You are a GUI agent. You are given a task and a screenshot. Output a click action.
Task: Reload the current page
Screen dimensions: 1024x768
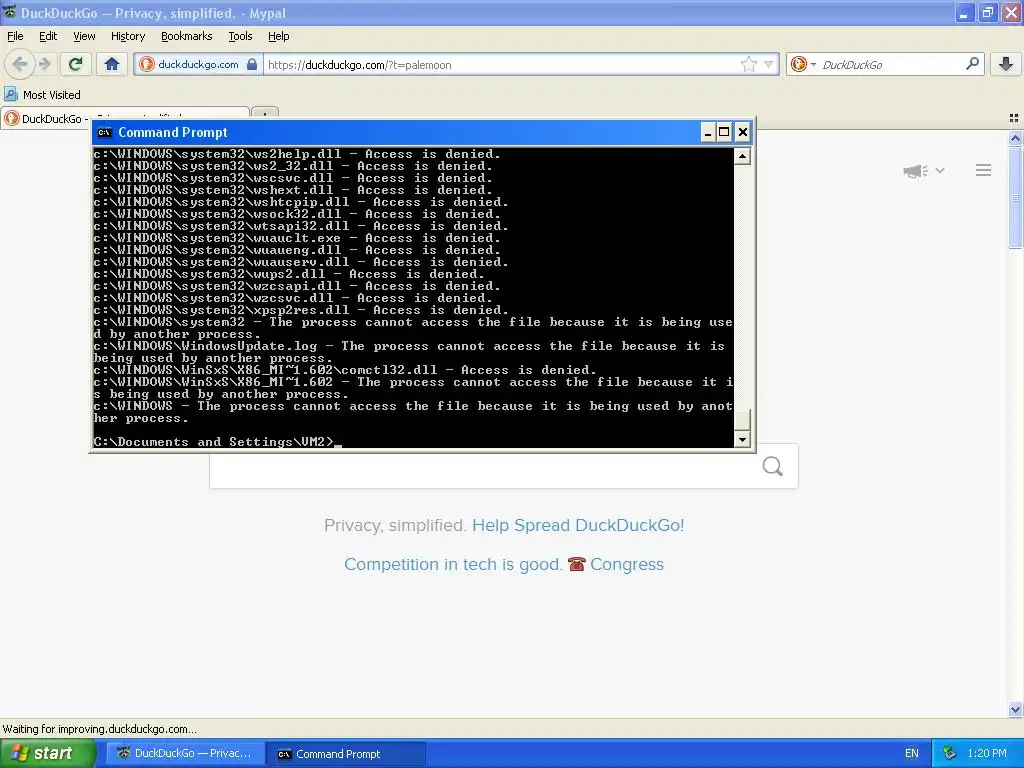coord(75,64)
